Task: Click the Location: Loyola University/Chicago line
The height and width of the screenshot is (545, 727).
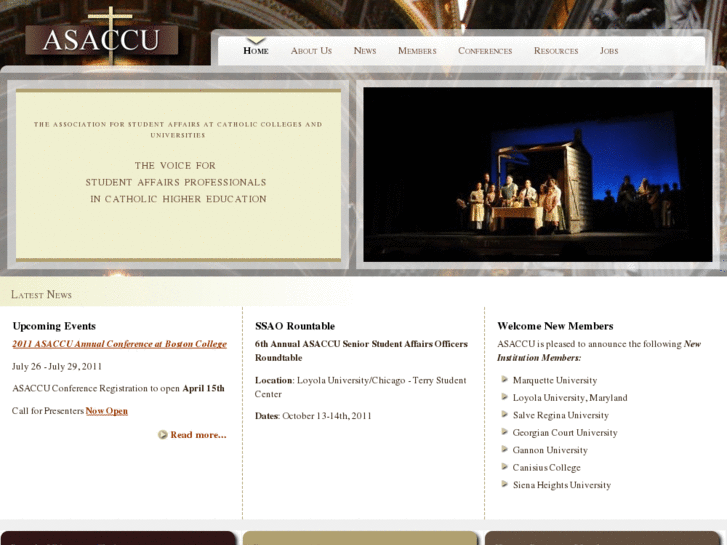Action: tap(361, 387)
